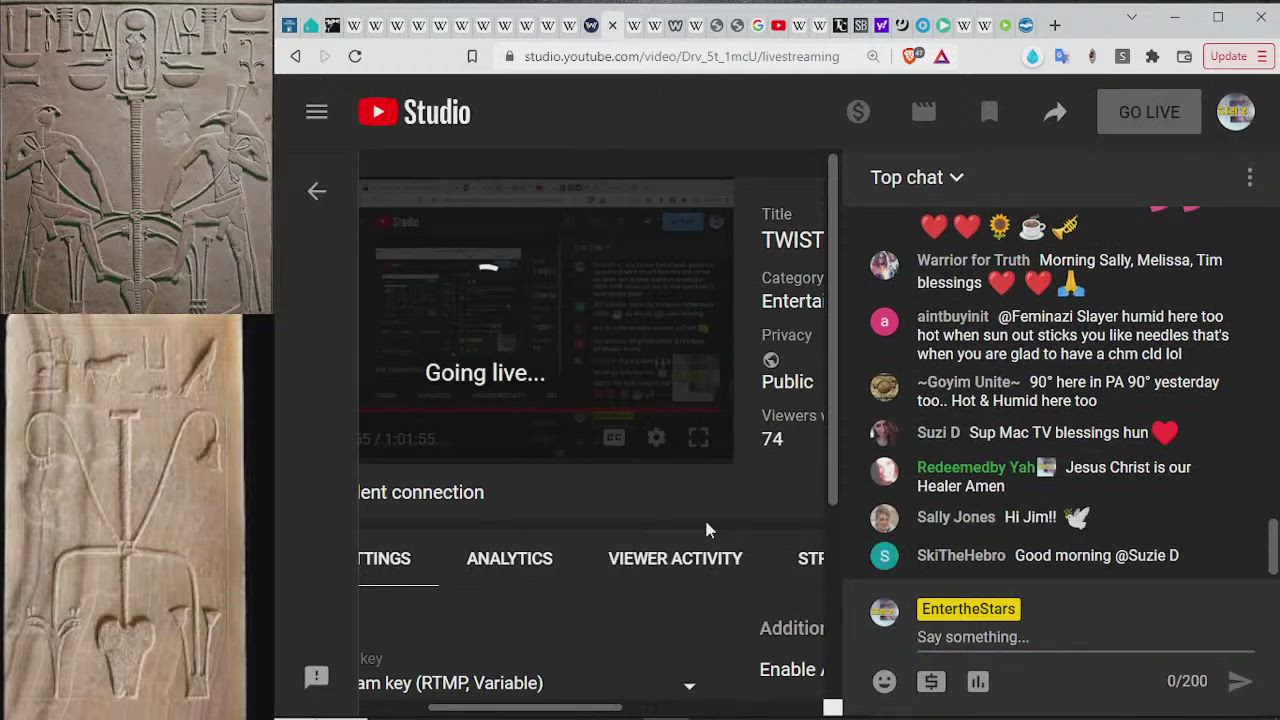This screenshot has height=720, width=1280.
Task: Open chat more options menu
Action: [1249, 178]
